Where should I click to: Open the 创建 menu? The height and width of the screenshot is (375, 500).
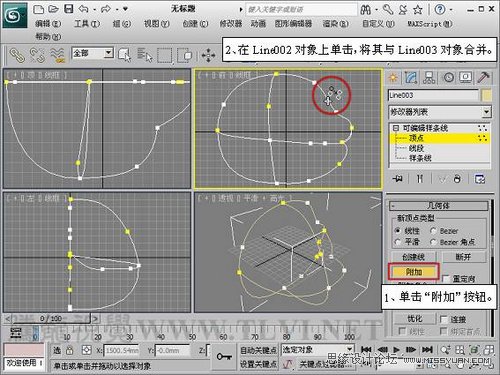(x=195, y=24)
